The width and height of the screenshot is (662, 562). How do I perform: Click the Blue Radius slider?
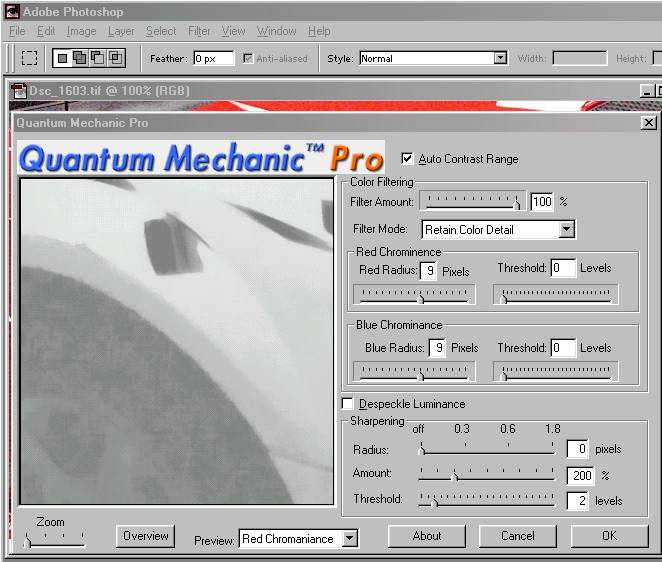click(414, 372)
